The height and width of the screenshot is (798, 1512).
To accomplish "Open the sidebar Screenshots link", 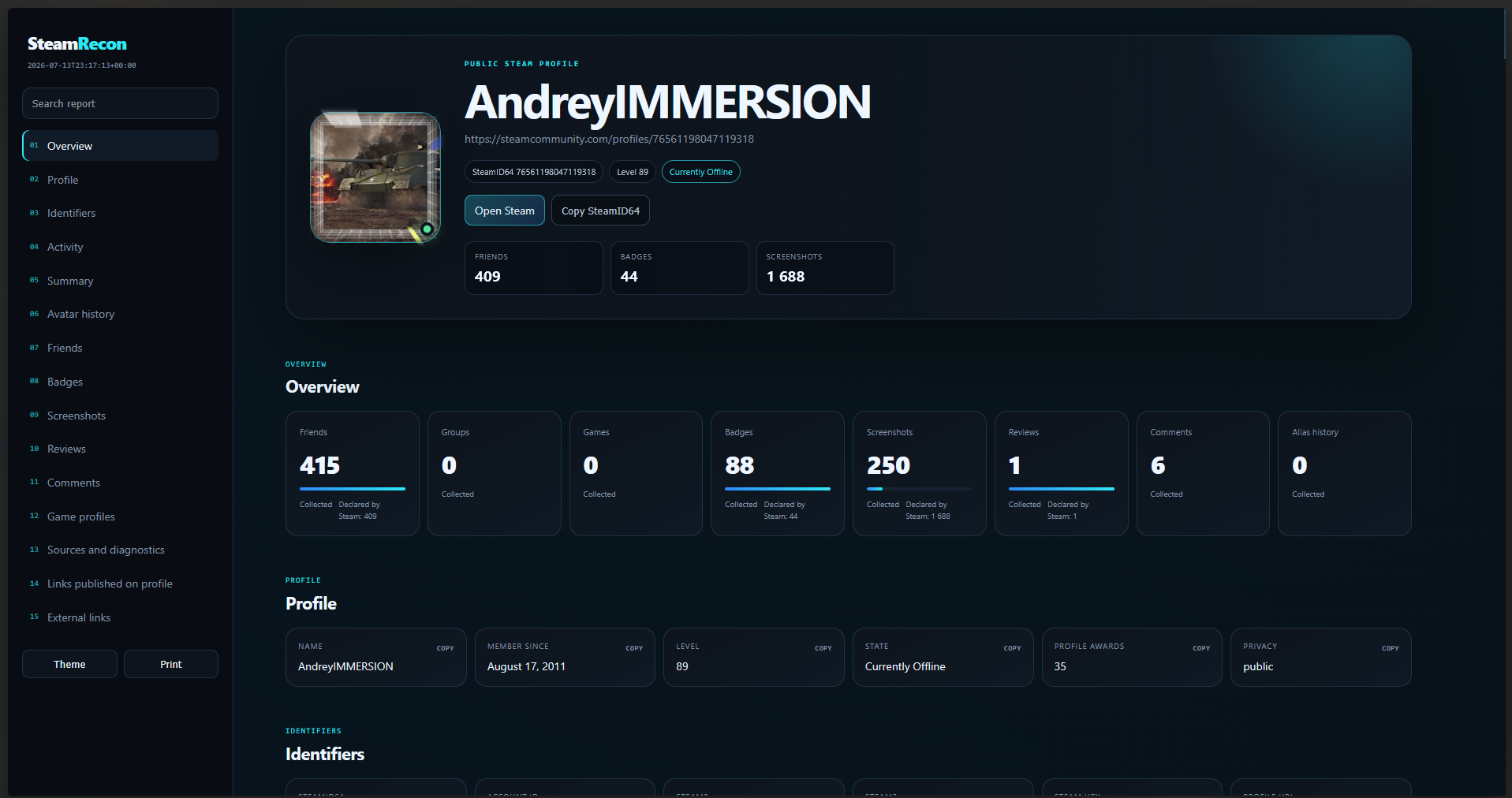I will point(120,416).
